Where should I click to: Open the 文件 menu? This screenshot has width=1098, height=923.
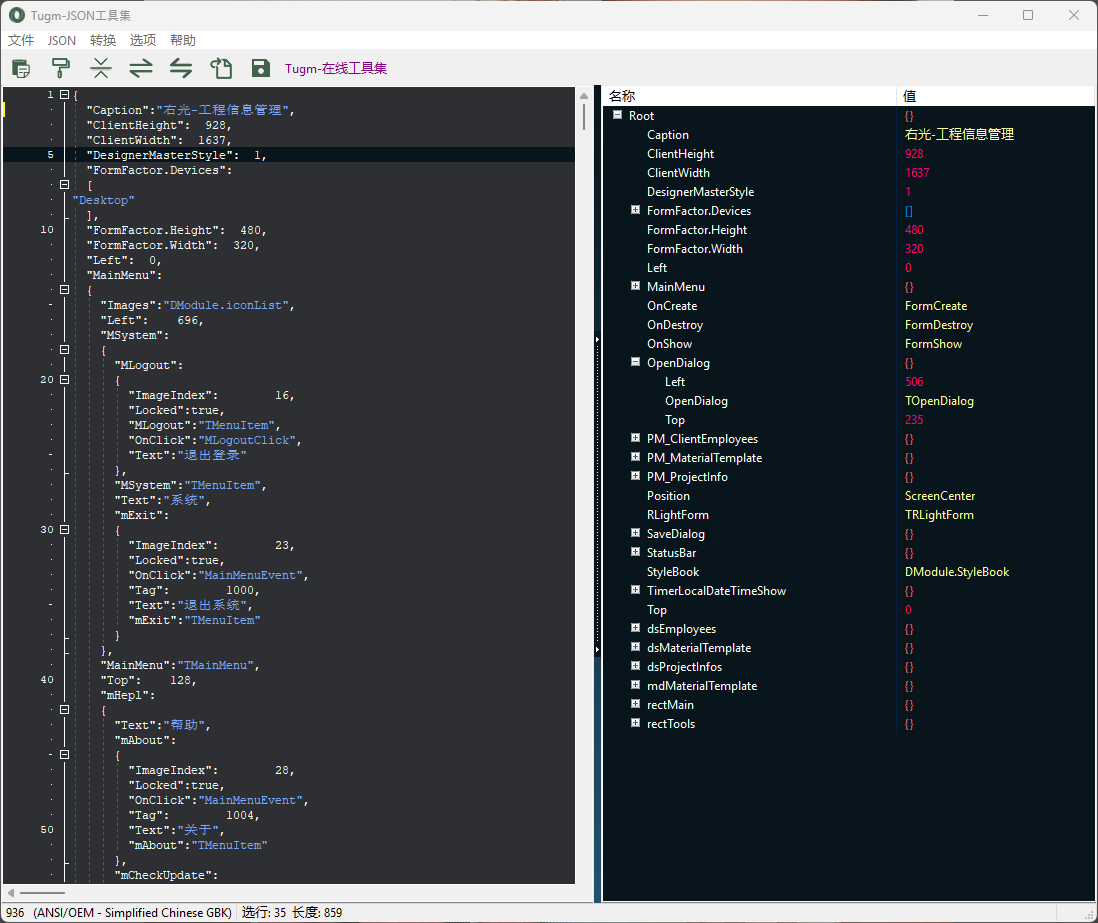(21, 40)
